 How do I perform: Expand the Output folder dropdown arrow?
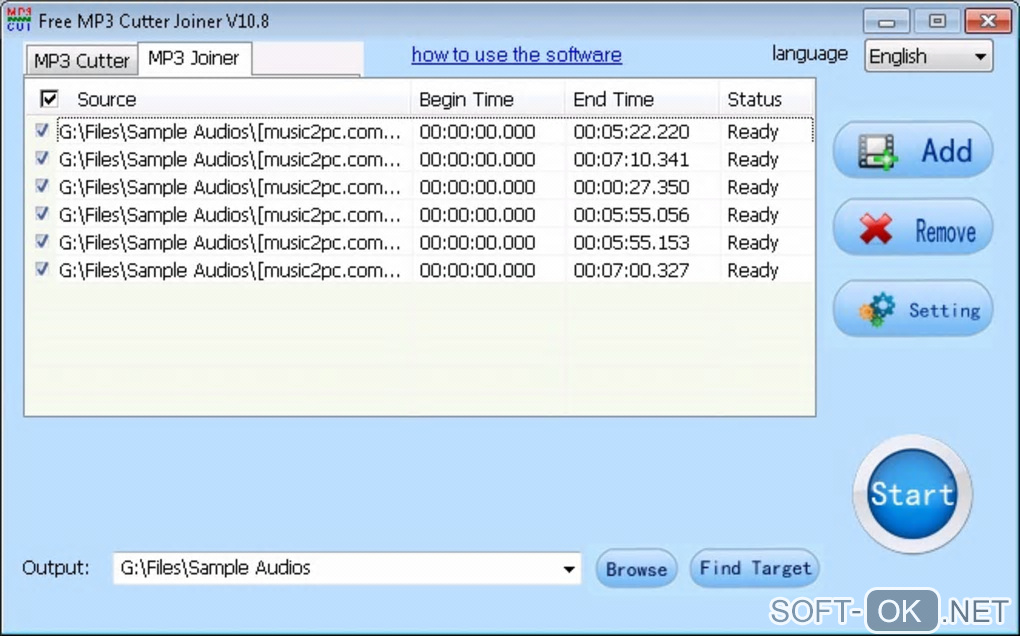(x=569, y=569)
